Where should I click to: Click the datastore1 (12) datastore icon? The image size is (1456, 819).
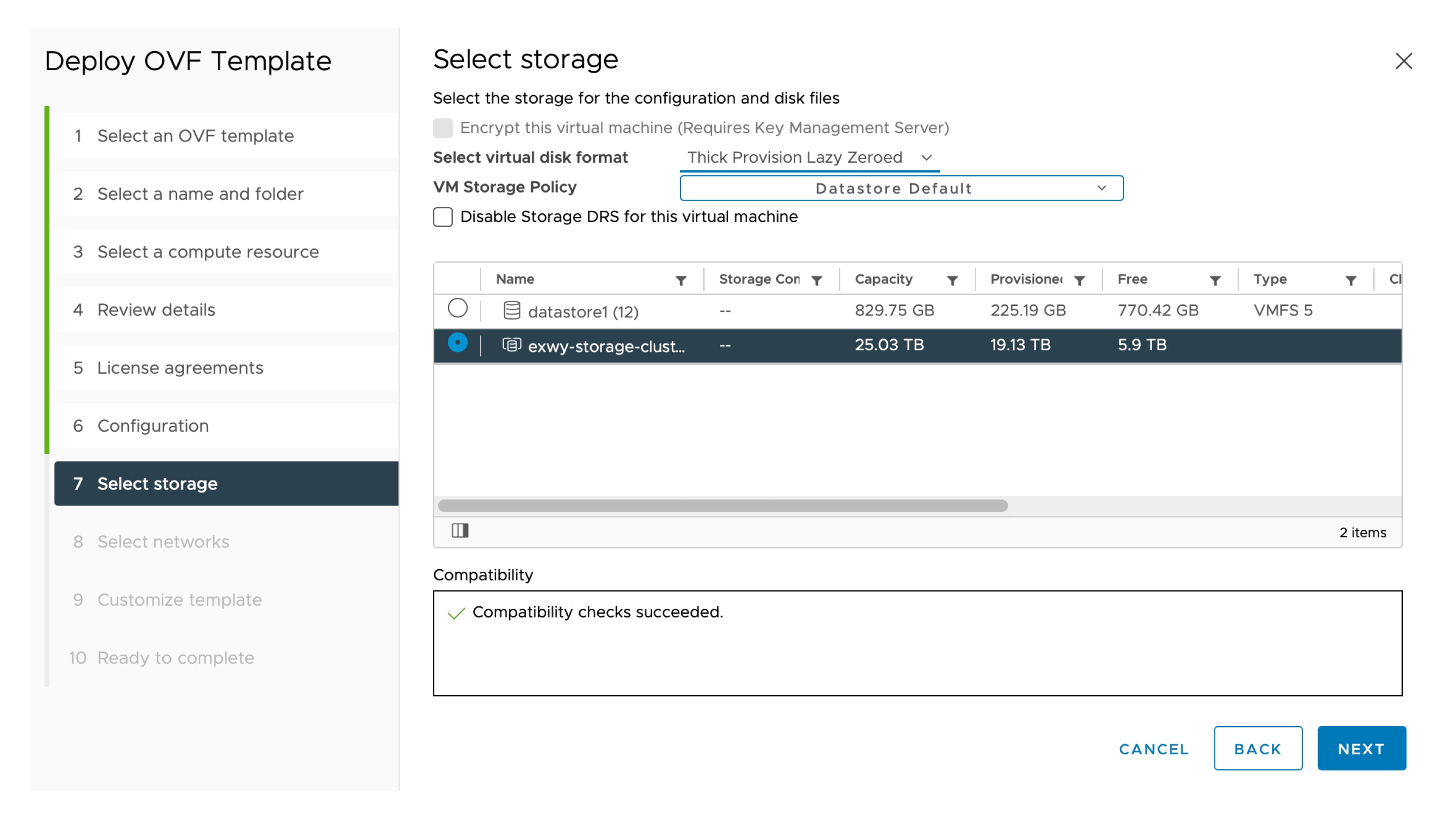512,310
